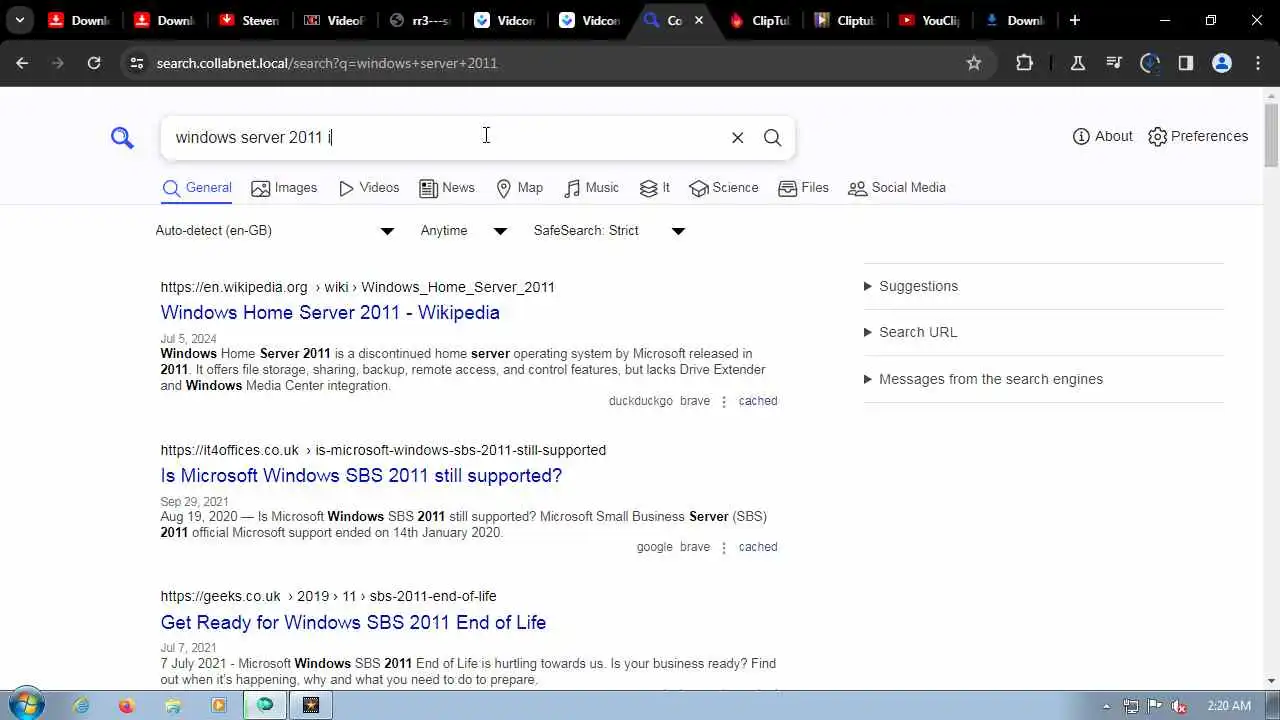
Task: Click the muted volume tray icon
Action: pyautogui.click(x=1178, y=706)
